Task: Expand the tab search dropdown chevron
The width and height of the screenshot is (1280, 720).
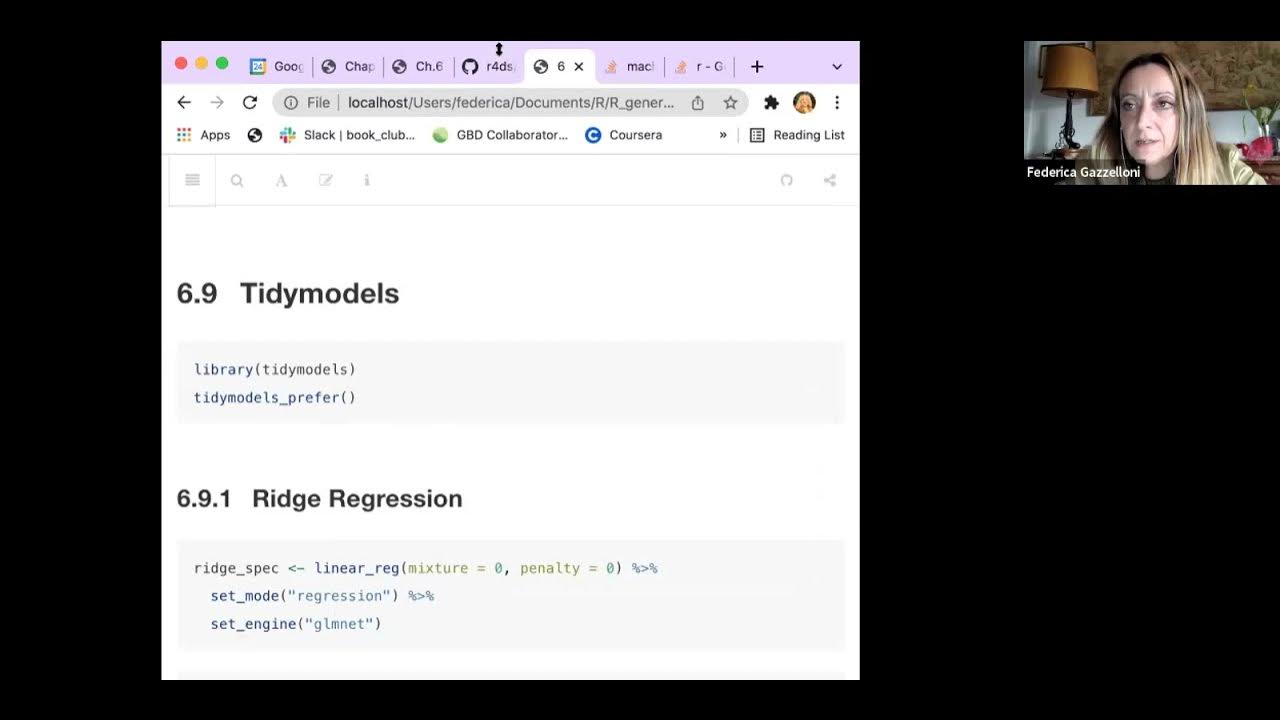Action: coord(837,66)
